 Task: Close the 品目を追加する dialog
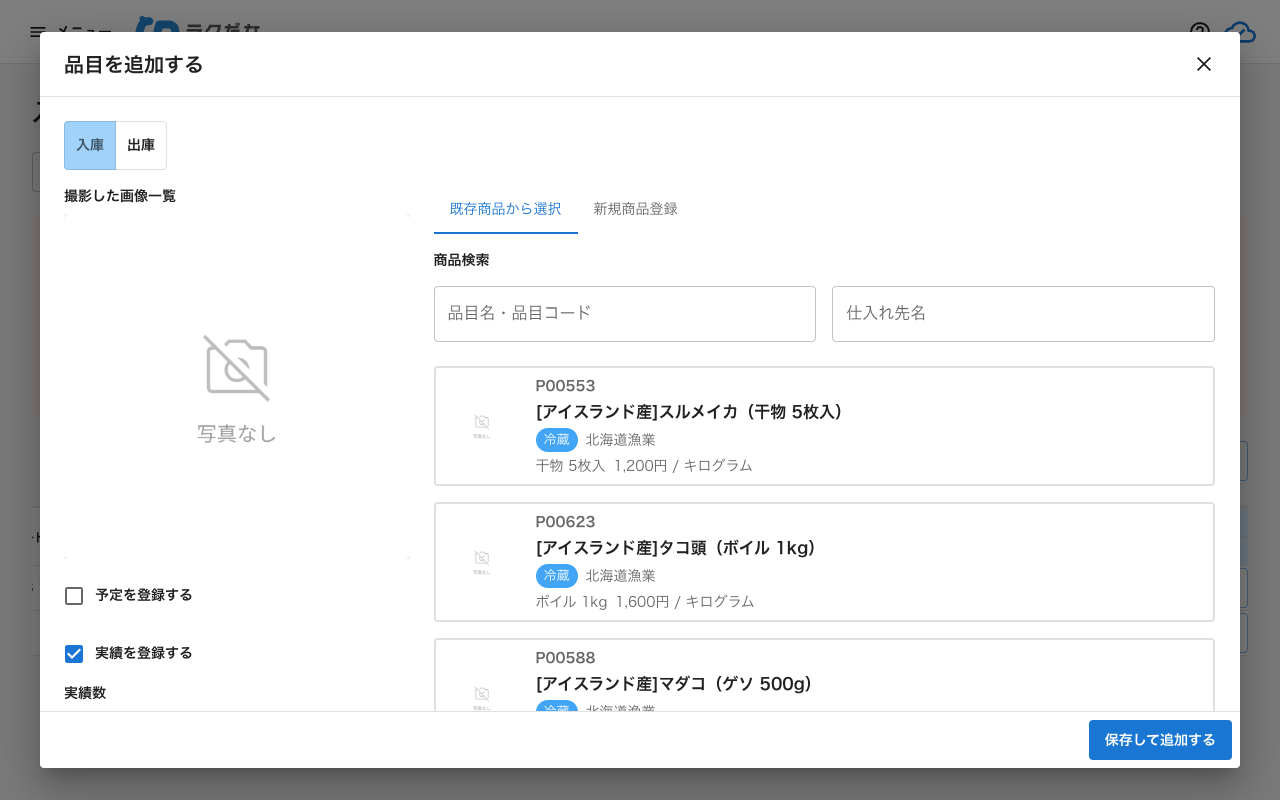point(1204,64)
